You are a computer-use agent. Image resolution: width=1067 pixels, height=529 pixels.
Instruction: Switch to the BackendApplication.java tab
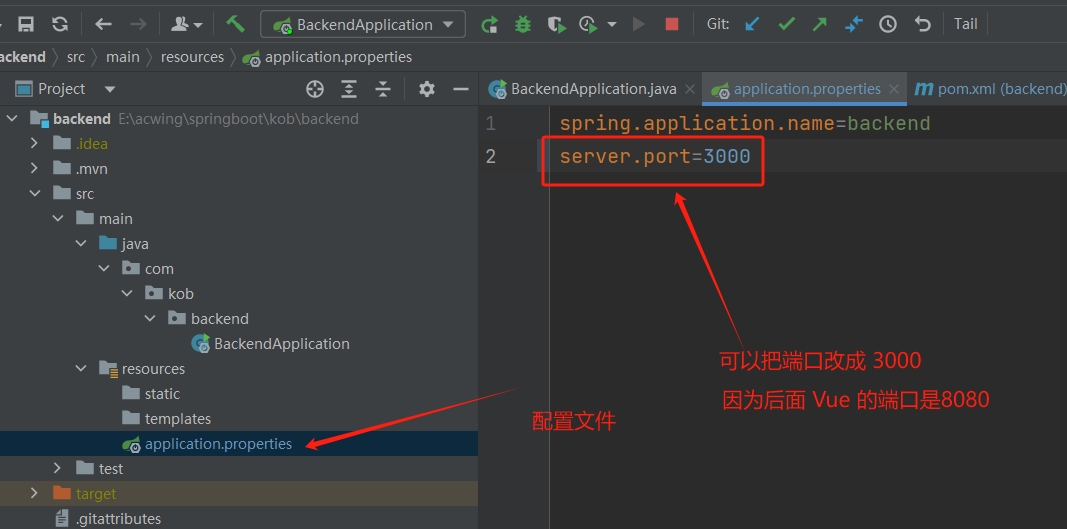tap(592, 89)
